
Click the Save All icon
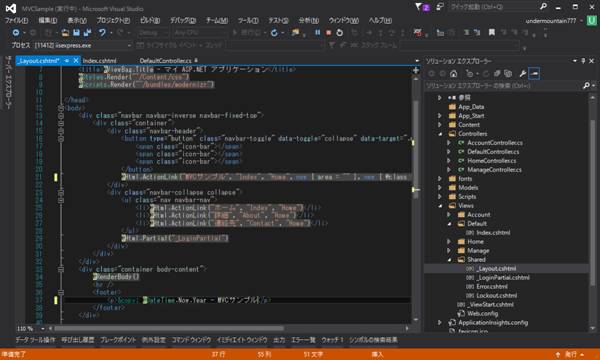[87, 33]
